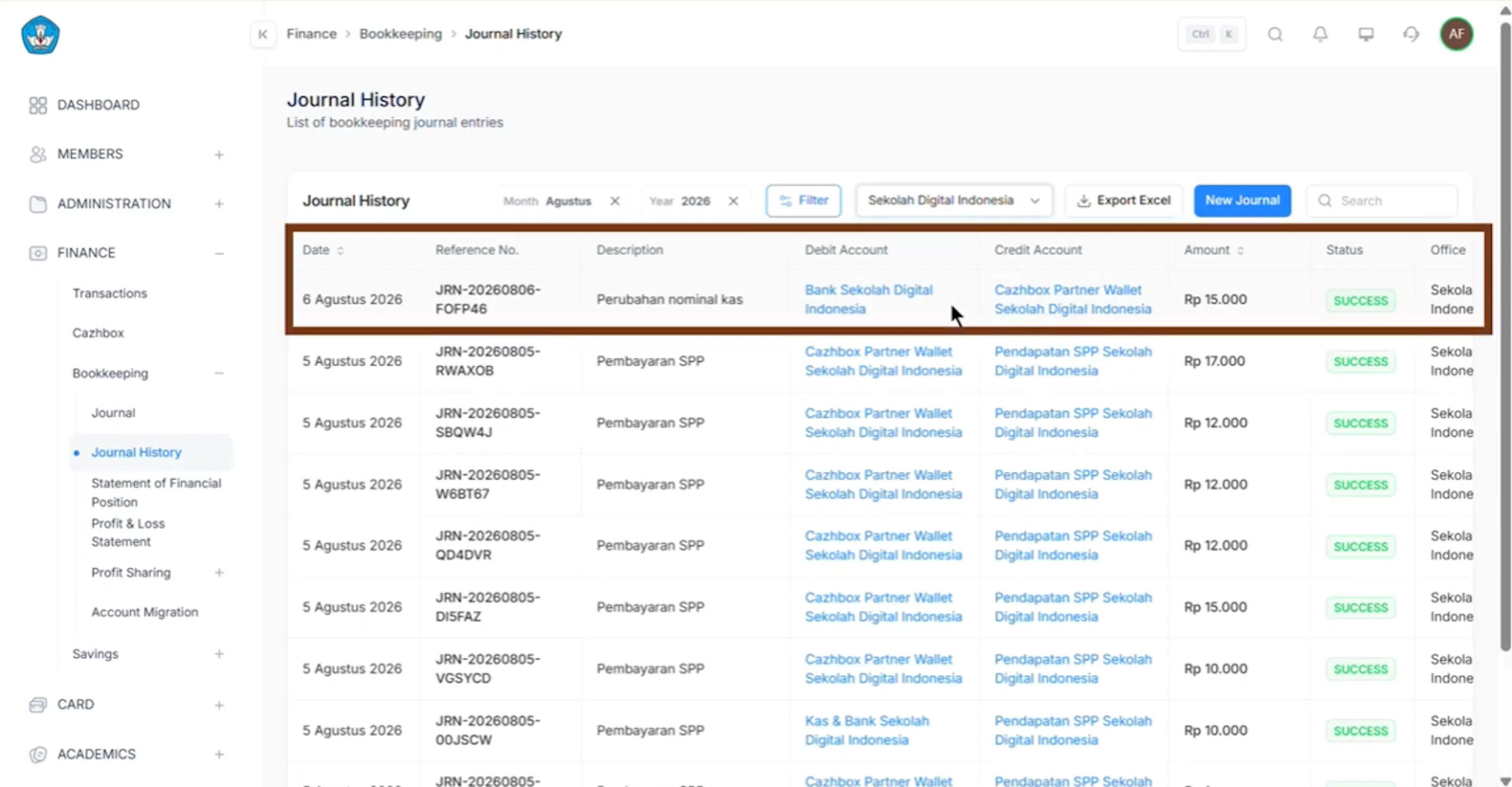Click the Card icon in sidebar

pos(37,704)
